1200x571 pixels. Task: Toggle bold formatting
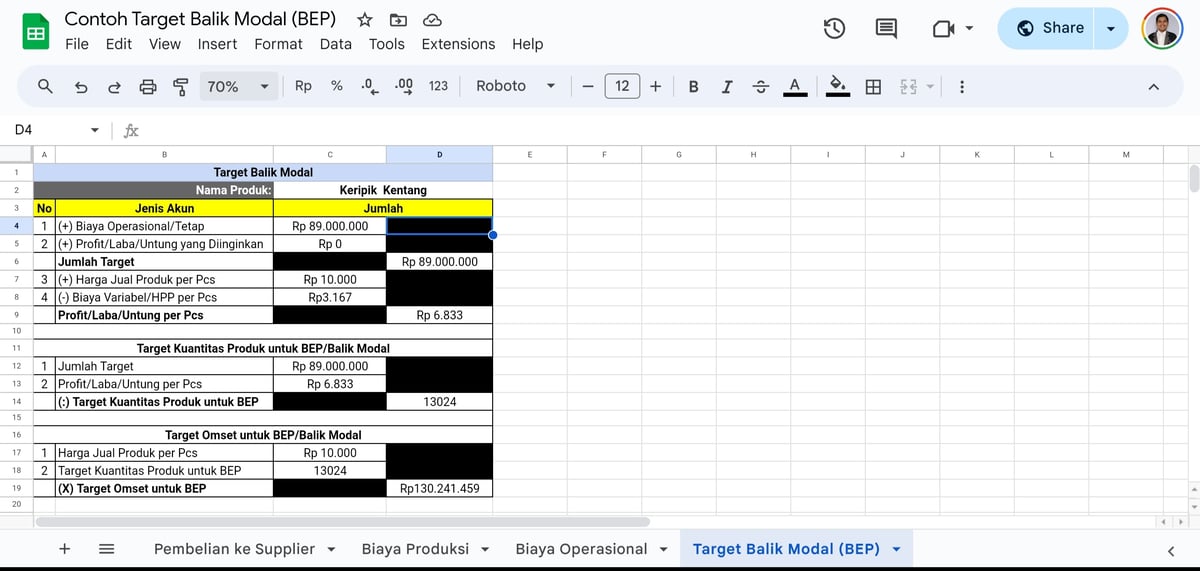click(693, 86)
